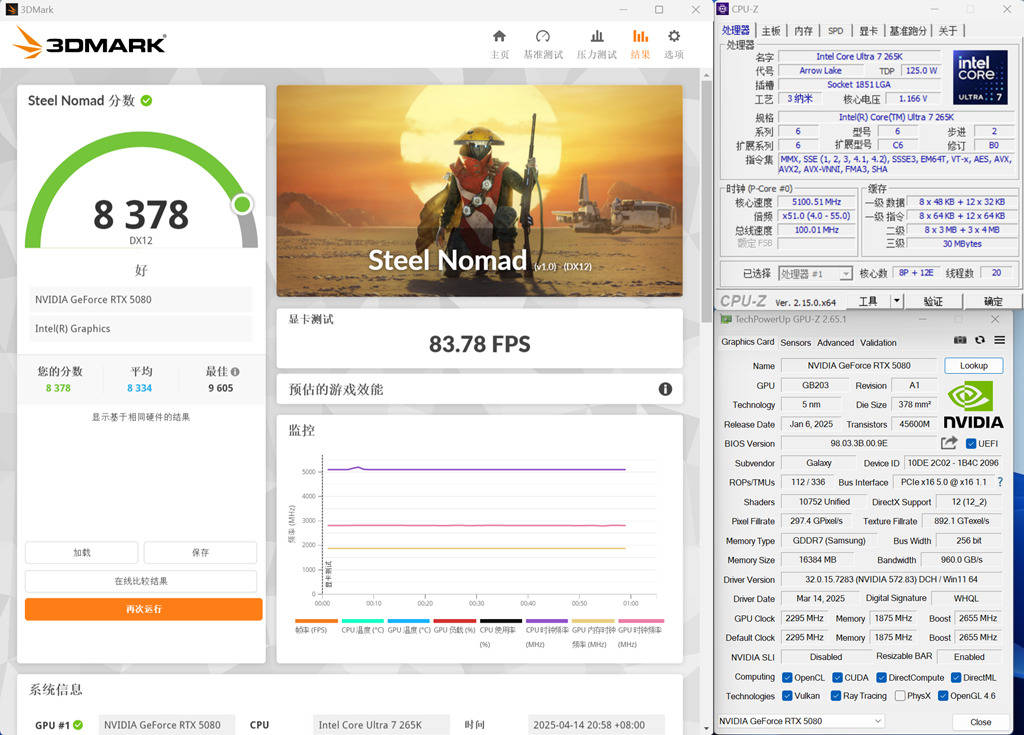Image resolution: width=1024 pixels, height=735 pixels.
Task: Click CPU-Z 工具 (tools) button
Action: point(868,301)
